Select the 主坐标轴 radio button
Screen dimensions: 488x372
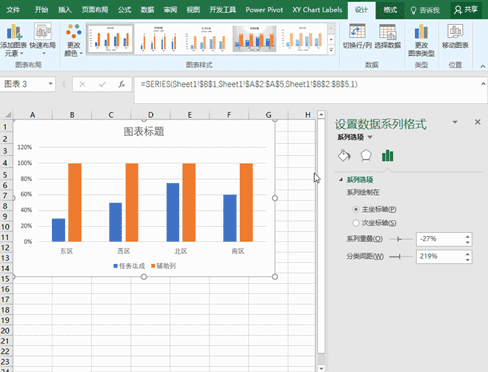point(356,209)
